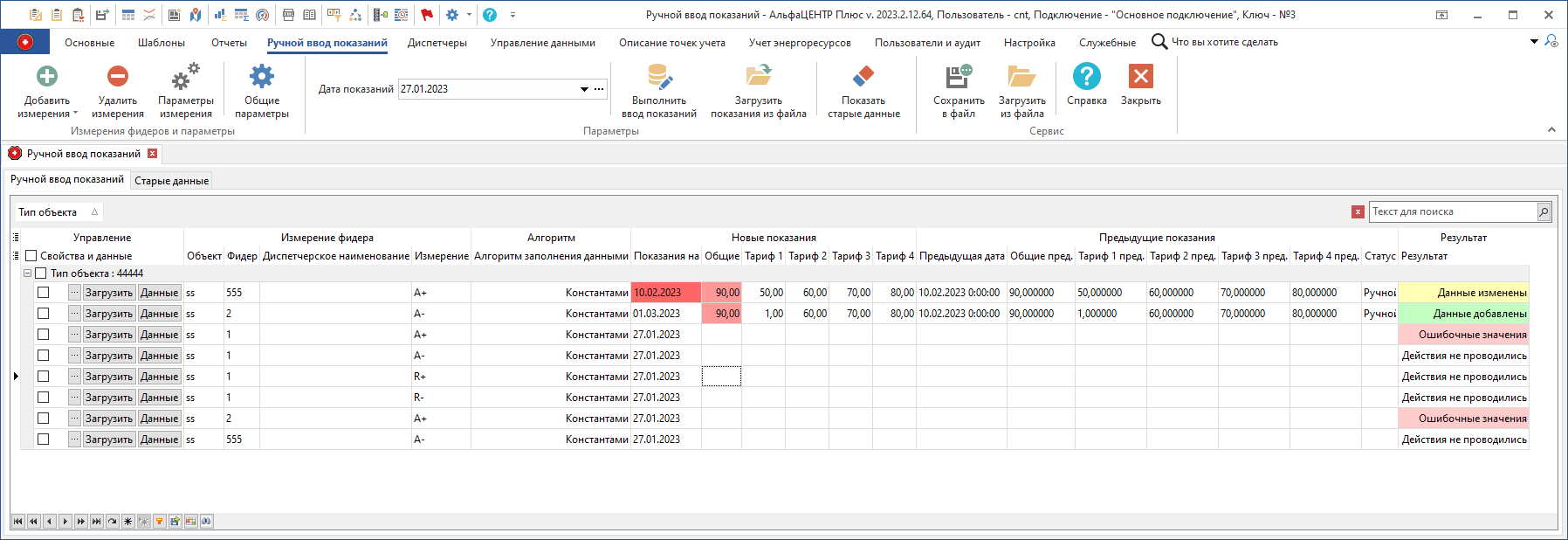1568x540 pixels.
Task: Tick the checkbox in the first feeder 555 row
Action: [x=43, y=293]
